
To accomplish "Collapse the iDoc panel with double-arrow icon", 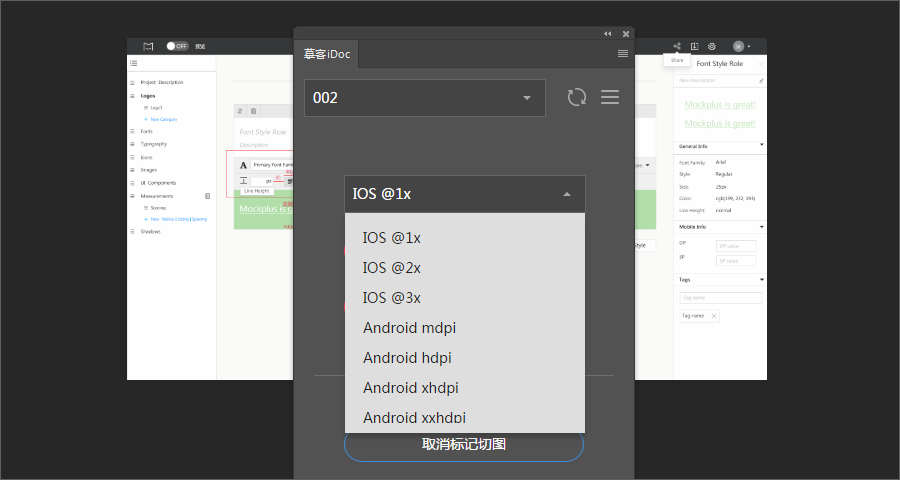I will (607, 34).
